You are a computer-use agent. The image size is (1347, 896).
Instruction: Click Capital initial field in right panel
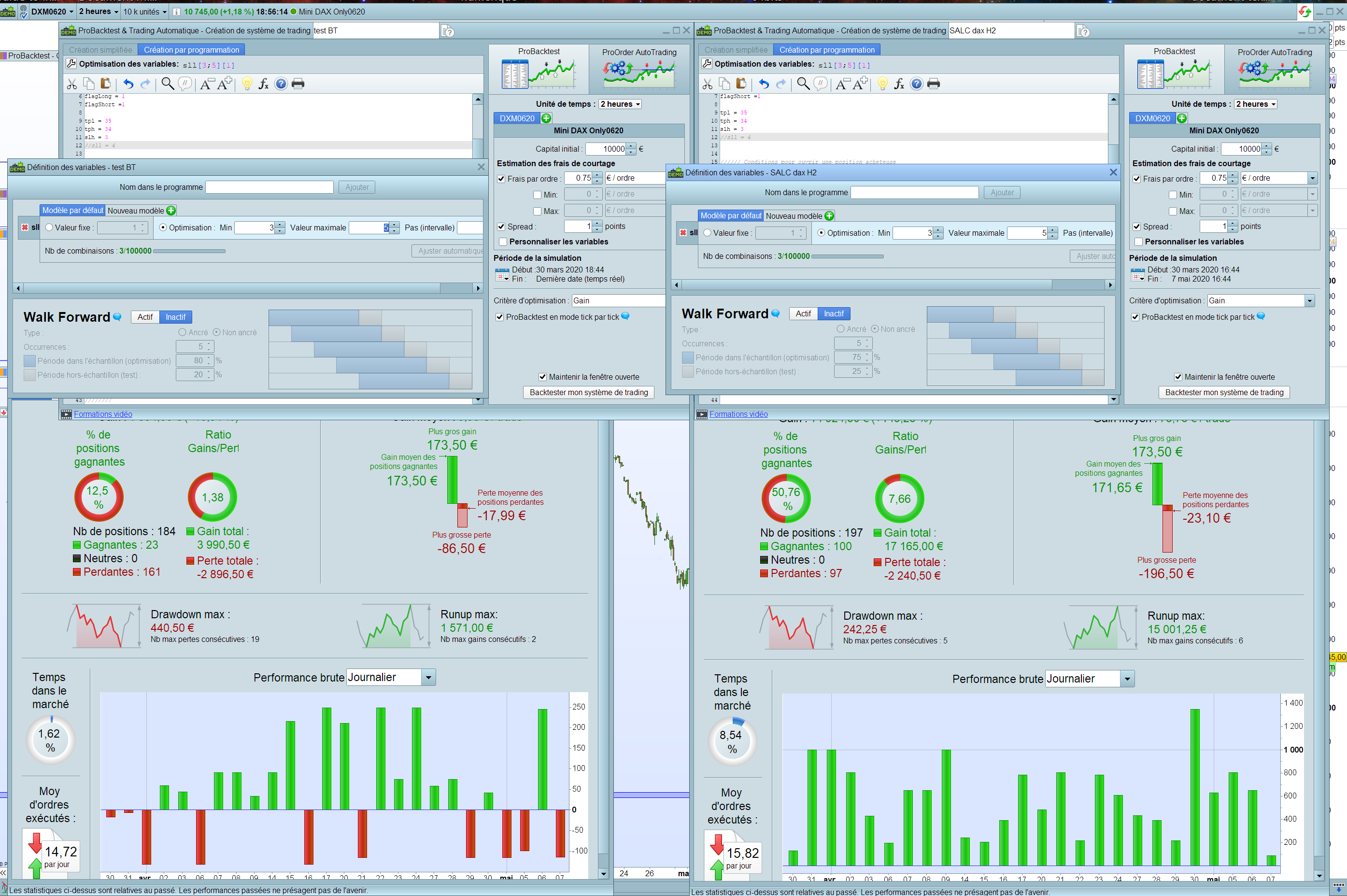1241,149
